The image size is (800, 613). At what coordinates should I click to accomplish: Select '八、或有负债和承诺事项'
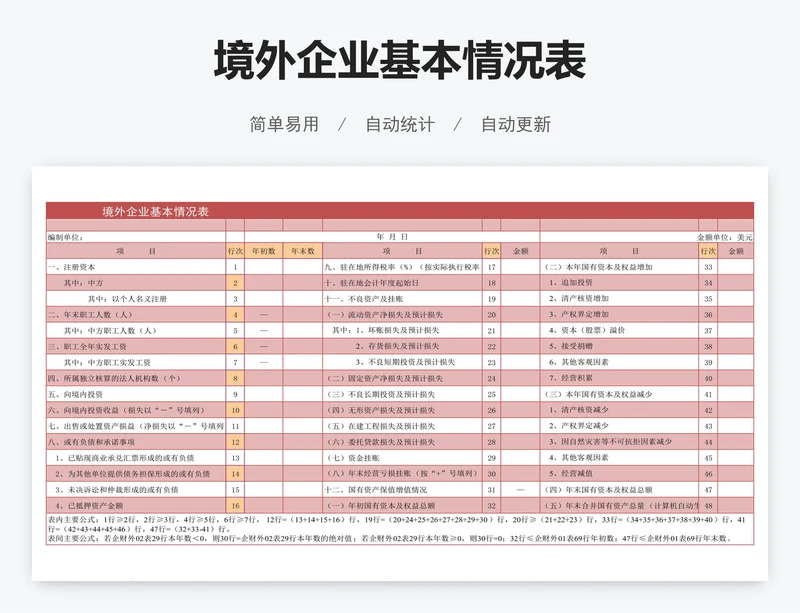(136, 442)
